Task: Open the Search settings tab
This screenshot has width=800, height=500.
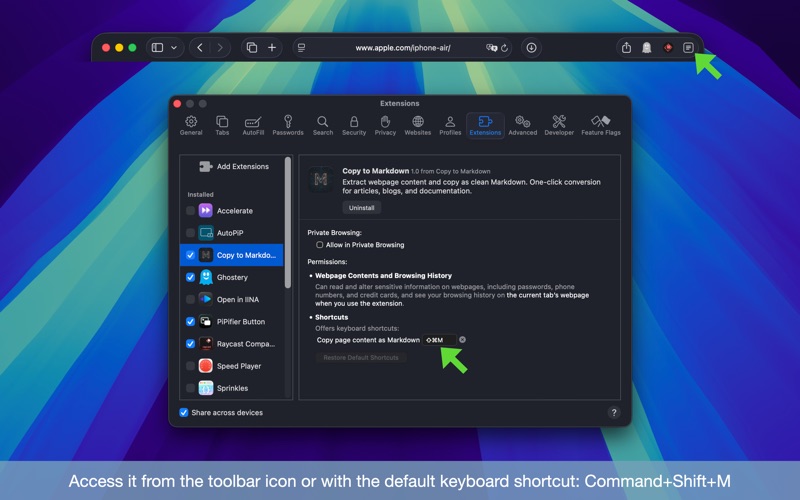Action: coord(322,125)
